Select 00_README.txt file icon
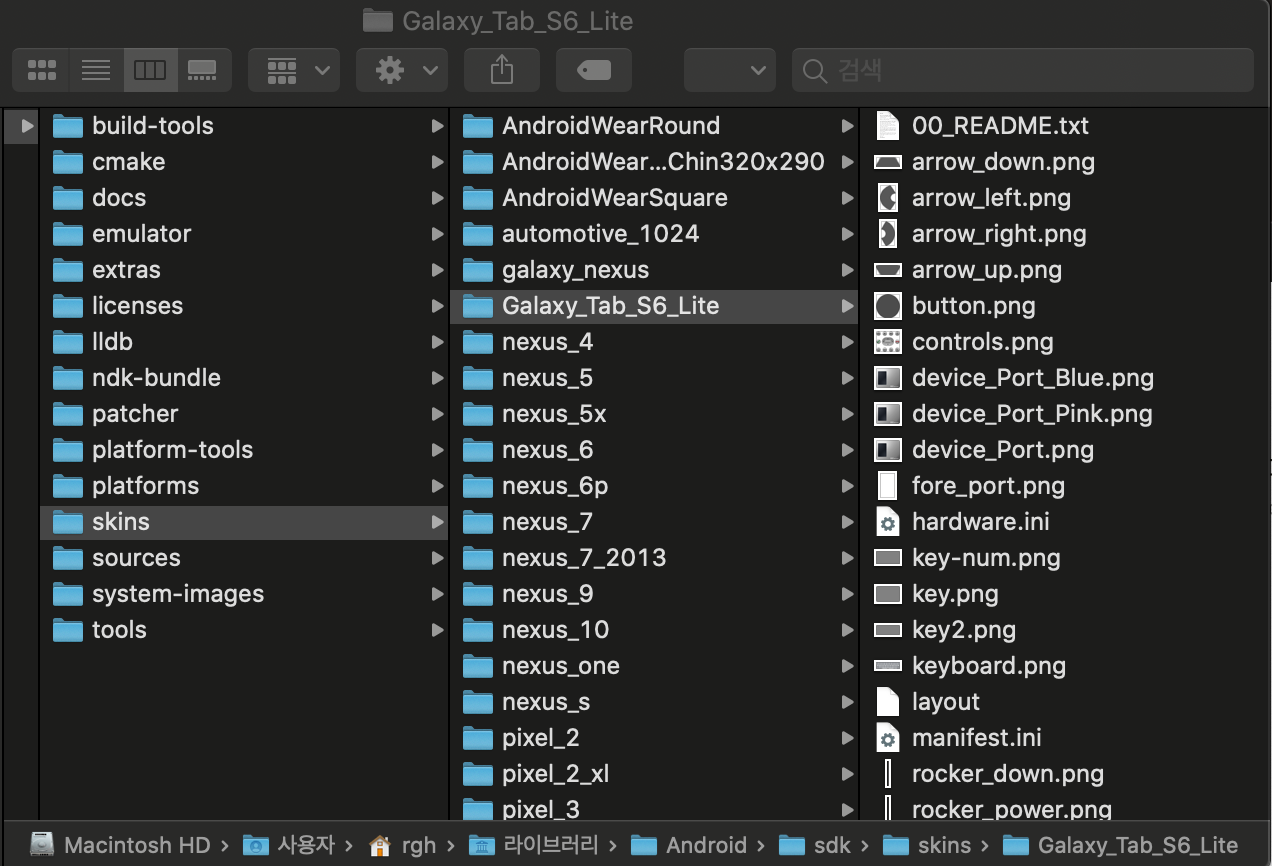This screenshot has height=866, width=1272. point(888,126)
